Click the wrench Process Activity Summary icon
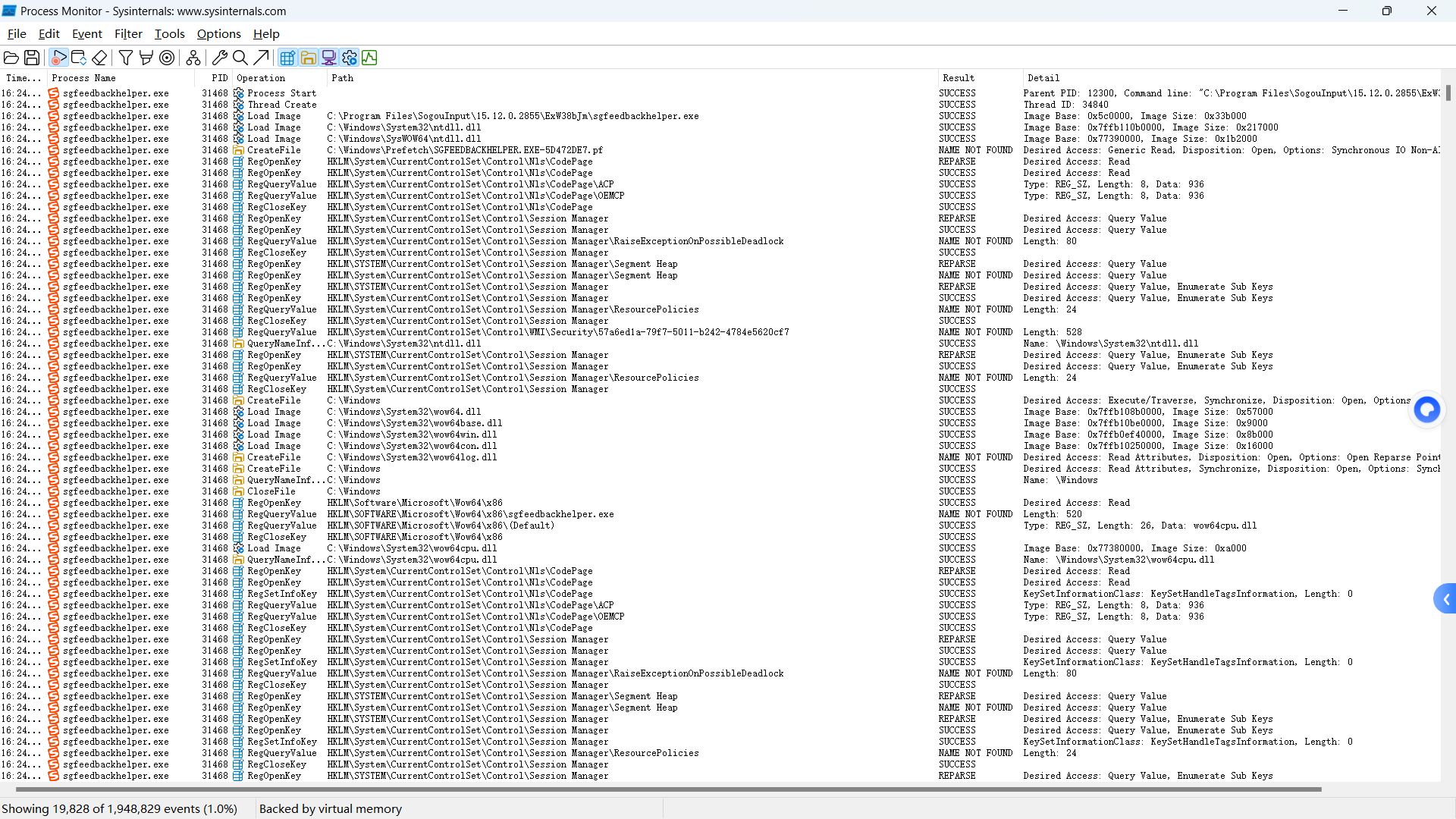 pyautogui.click(x=220, y=58)
